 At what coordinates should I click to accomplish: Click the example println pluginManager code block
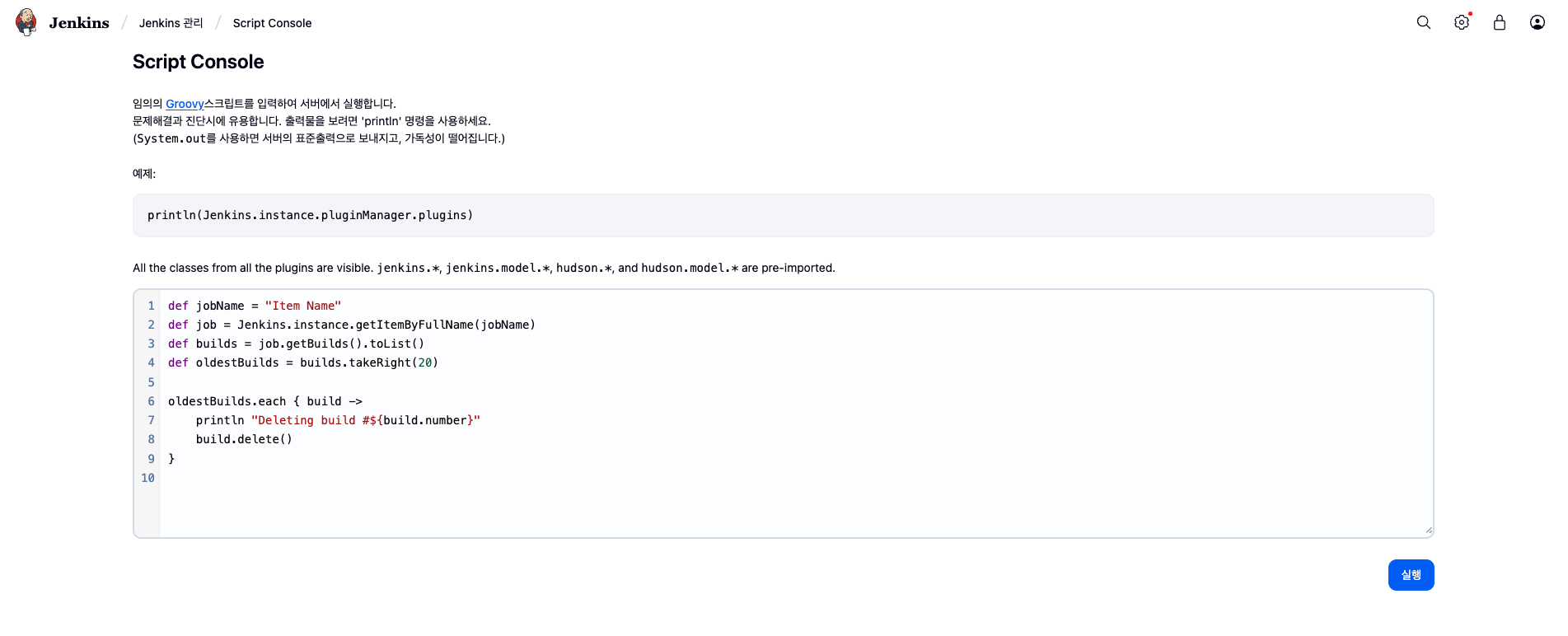click(x=783, y=215)
